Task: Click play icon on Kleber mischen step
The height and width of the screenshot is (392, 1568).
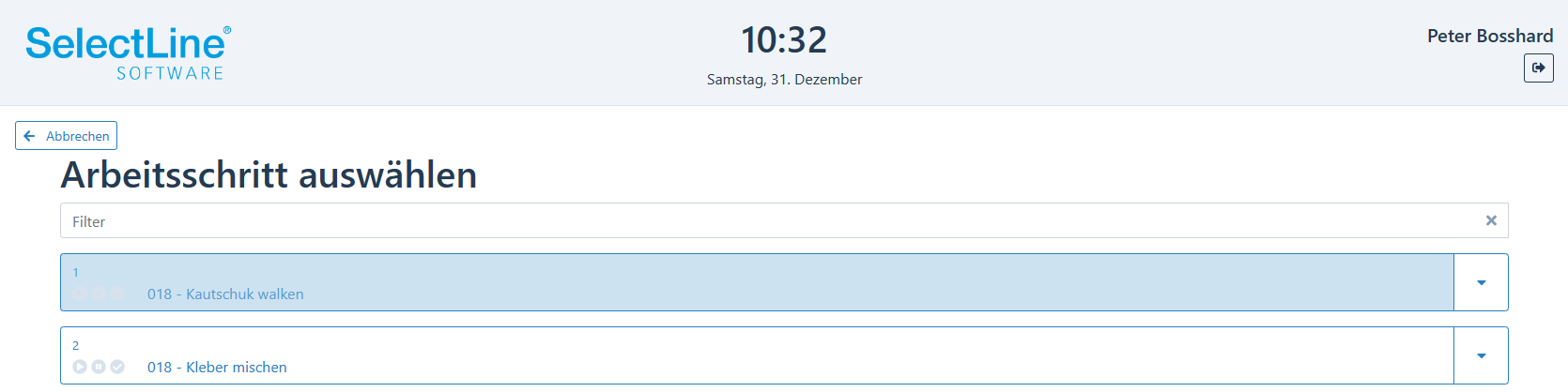Action: 80,367
